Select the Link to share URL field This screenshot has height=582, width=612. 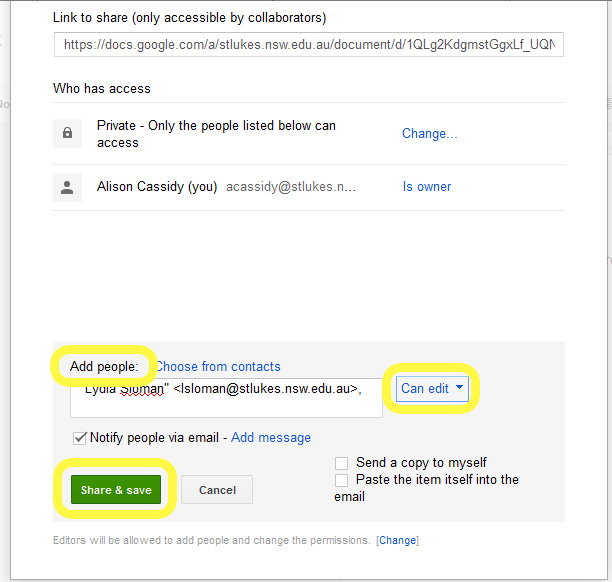309,45
